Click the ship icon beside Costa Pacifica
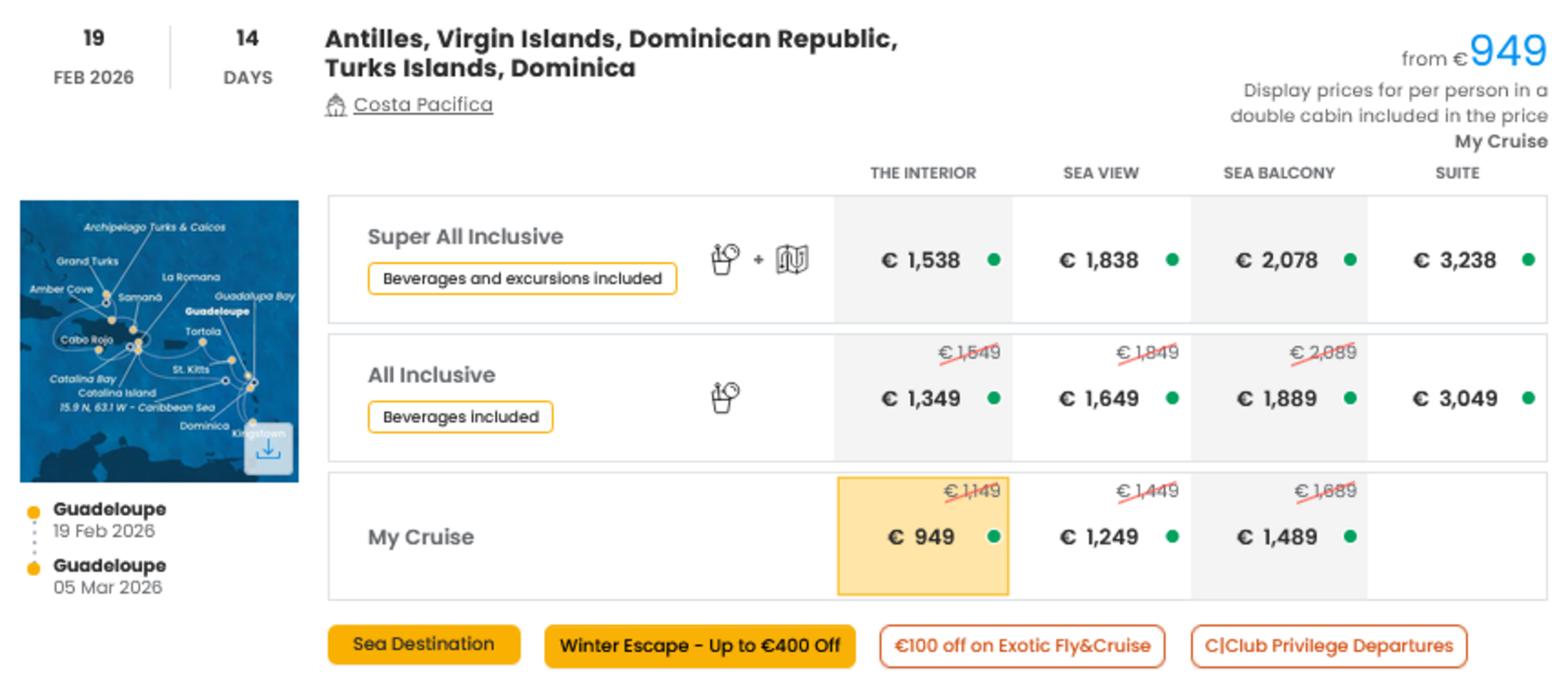This screenshot has width=1568, height=681. pos(335,105)
